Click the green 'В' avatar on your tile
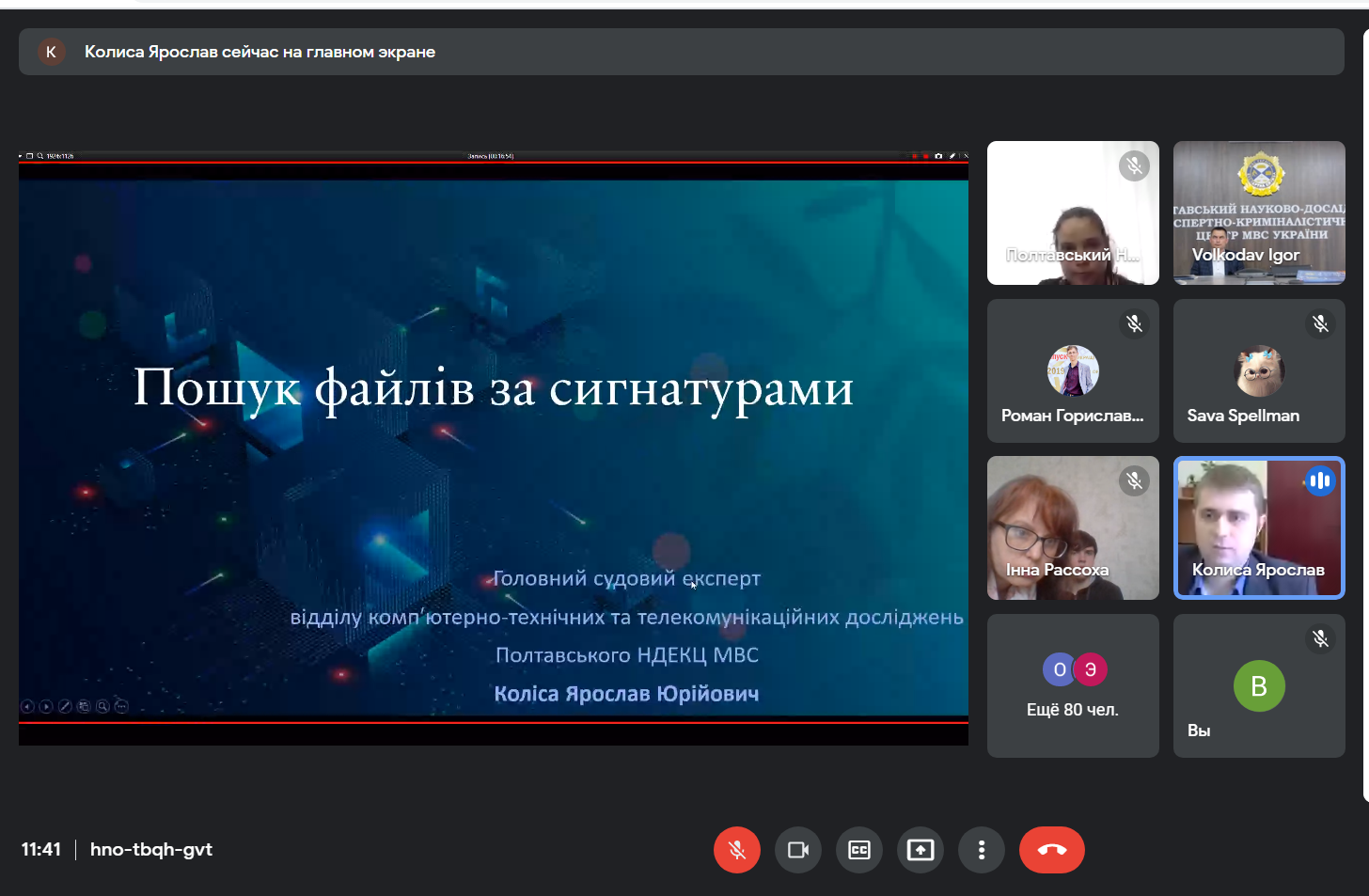The height and width of the screenshot is (896, 1369). click(x=1259, y=686)
